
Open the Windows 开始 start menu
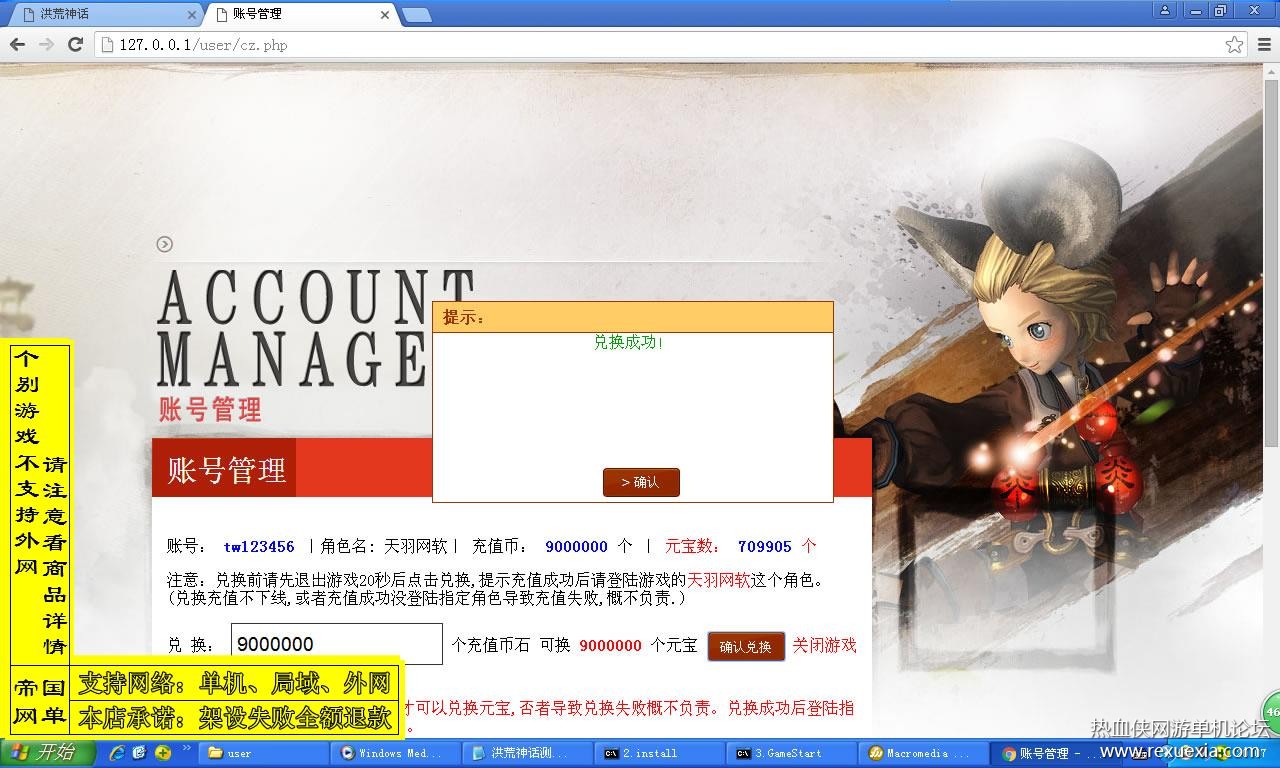(x=48, y=753)
